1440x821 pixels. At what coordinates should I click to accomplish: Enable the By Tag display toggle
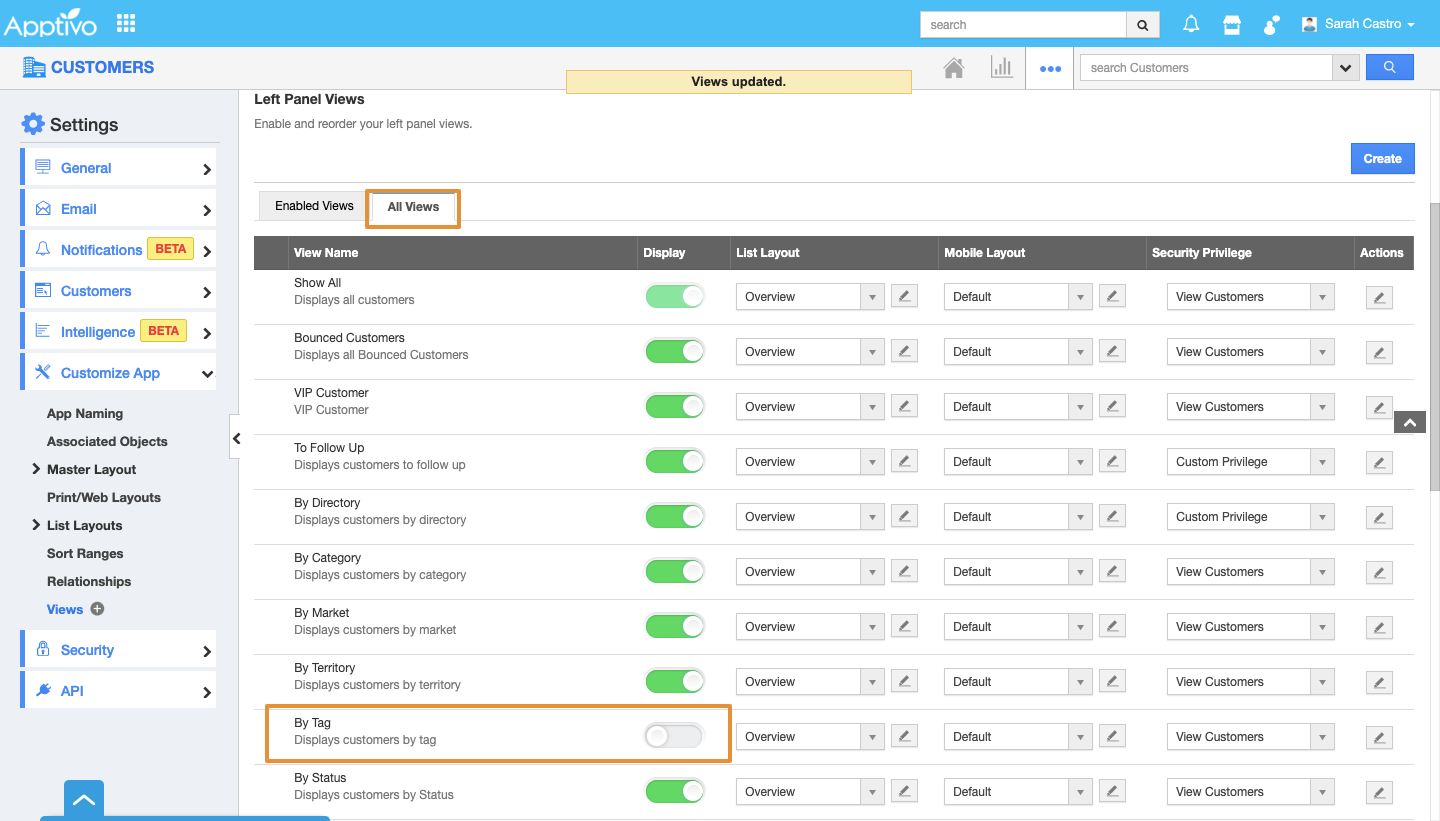click(x=674, y=736)
